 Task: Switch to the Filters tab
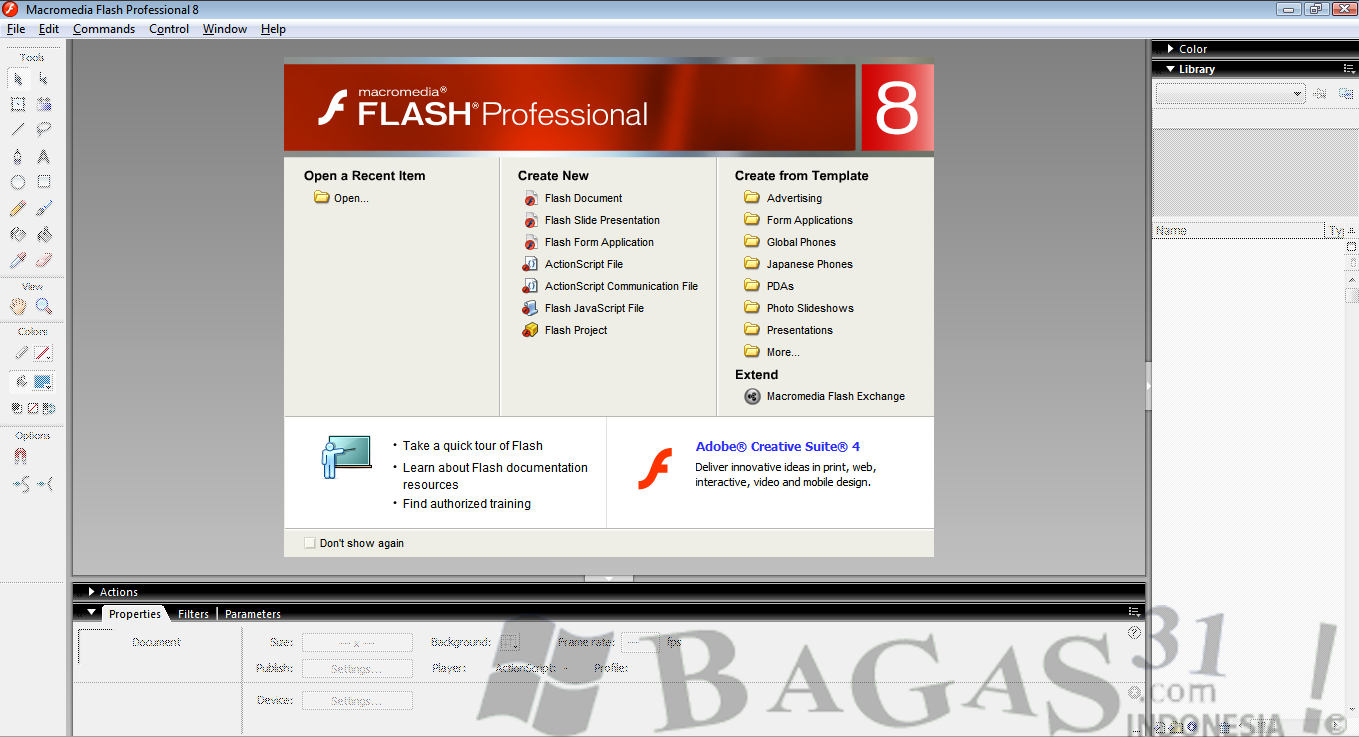pos(193,614)
